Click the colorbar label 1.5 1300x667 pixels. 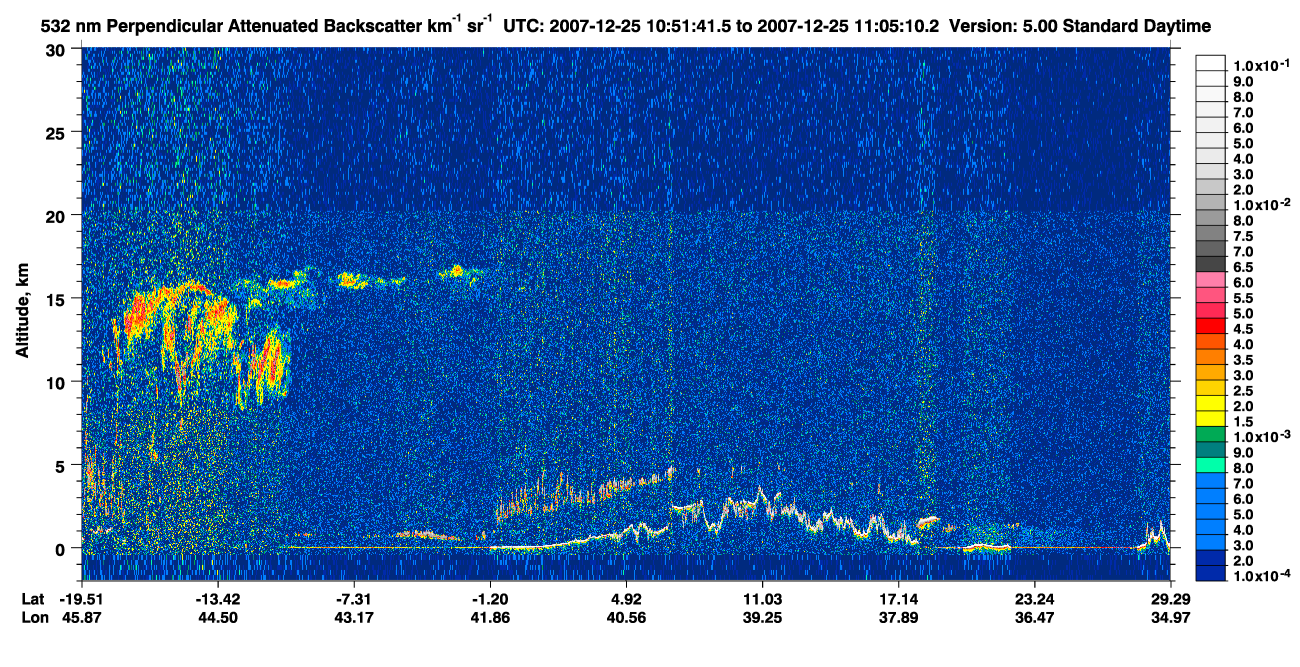click(x=1243, y=421)
